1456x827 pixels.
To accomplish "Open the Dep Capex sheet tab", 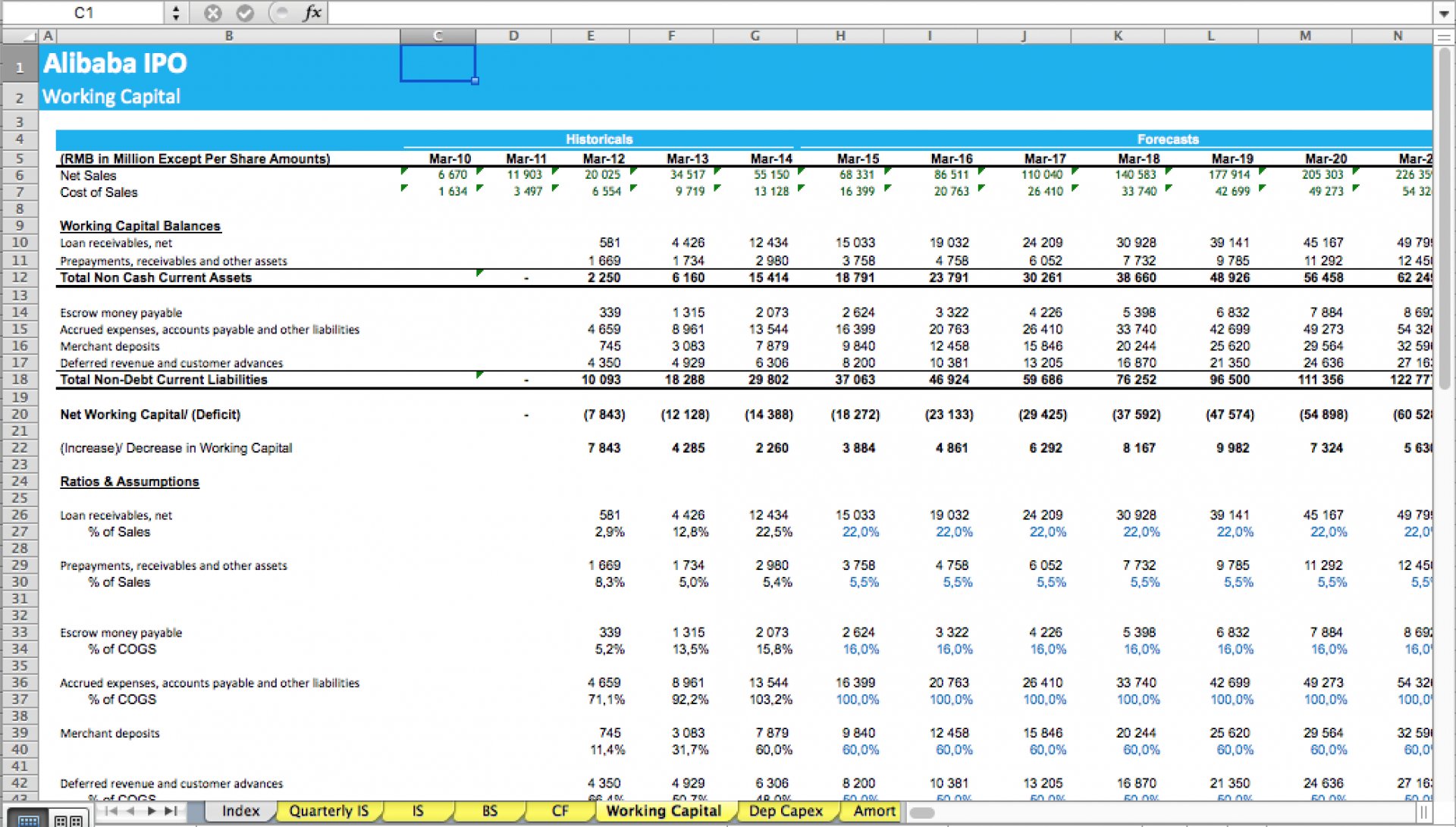I will 786,811.
